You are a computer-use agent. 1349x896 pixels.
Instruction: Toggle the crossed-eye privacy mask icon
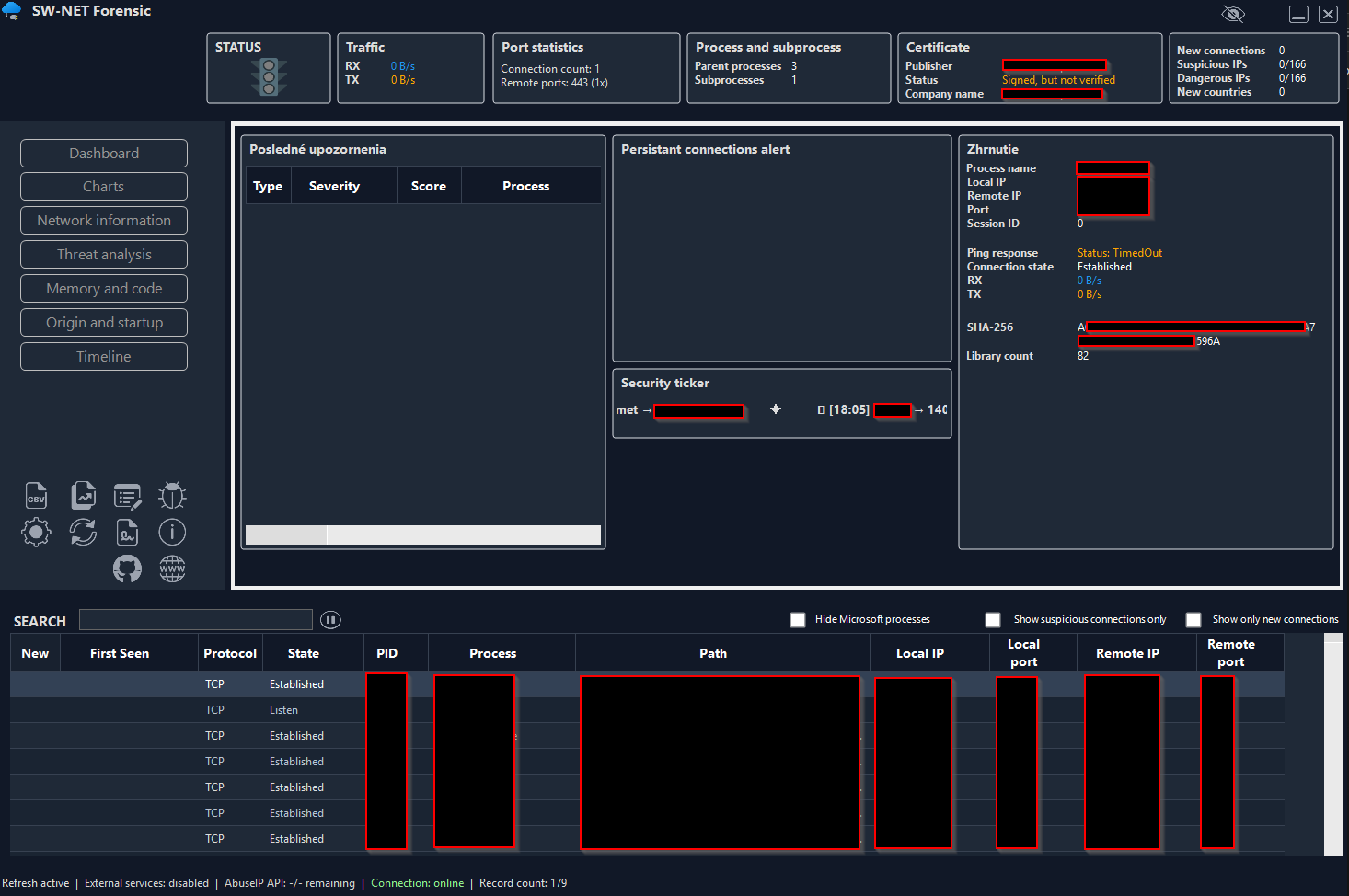click(1233, 14)
